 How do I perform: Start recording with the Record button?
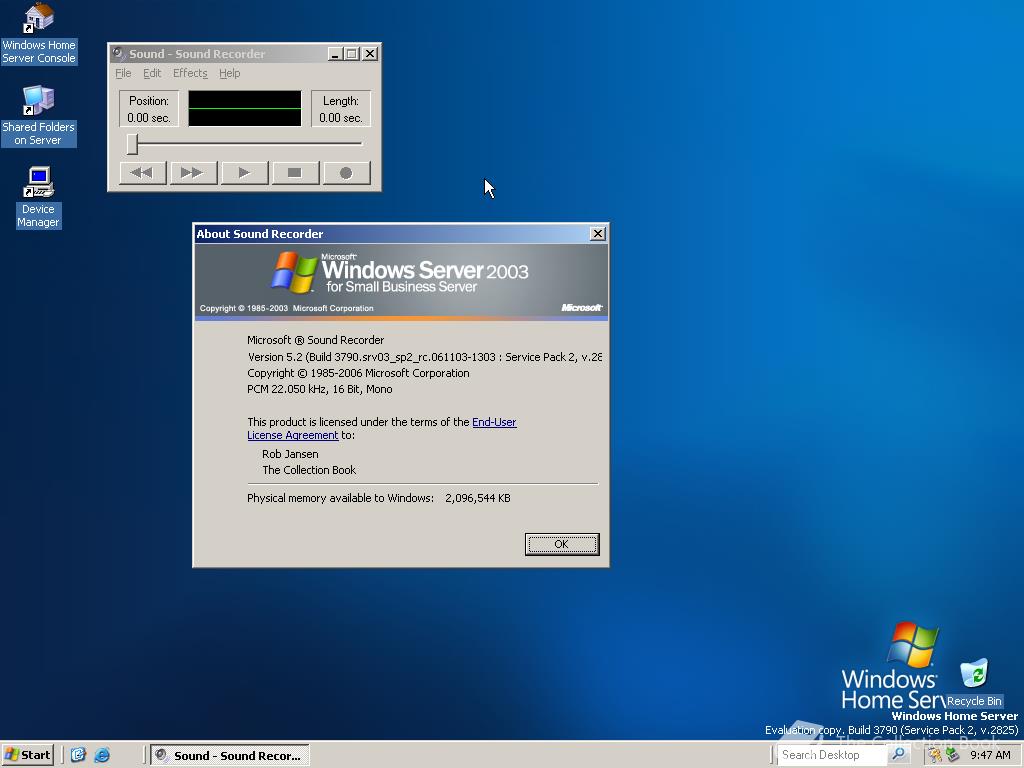coord(346,173)
